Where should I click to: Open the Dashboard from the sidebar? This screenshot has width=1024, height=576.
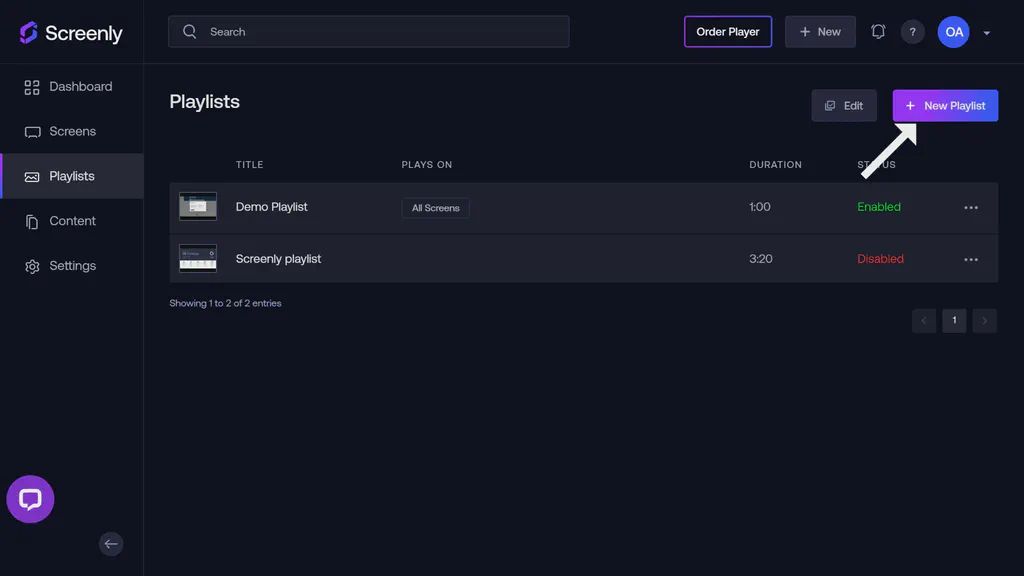point(80,86)
